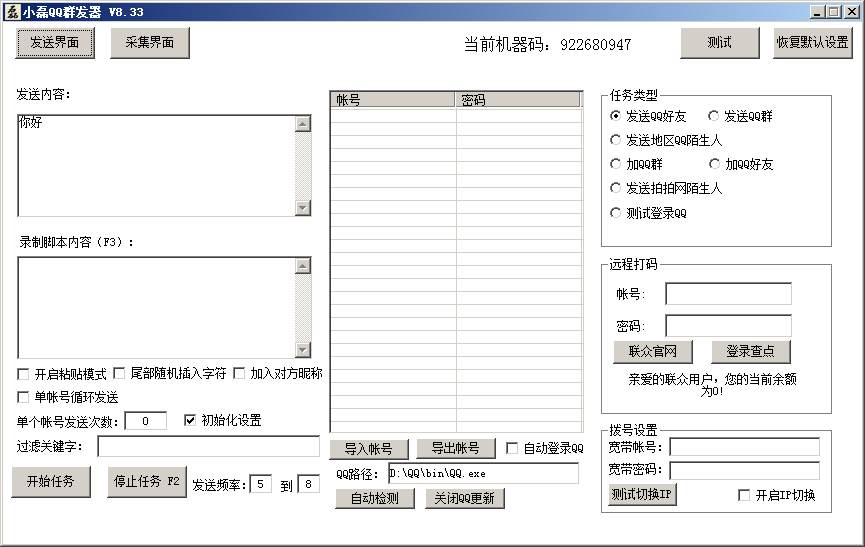Select the 发送地区QQ陌生人 radio option
This screenshot has height=547, width=865.
click(616, 140)
